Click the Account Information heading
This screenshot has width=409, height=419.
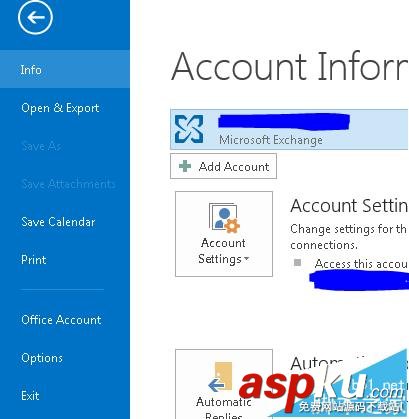pos(290,67)
